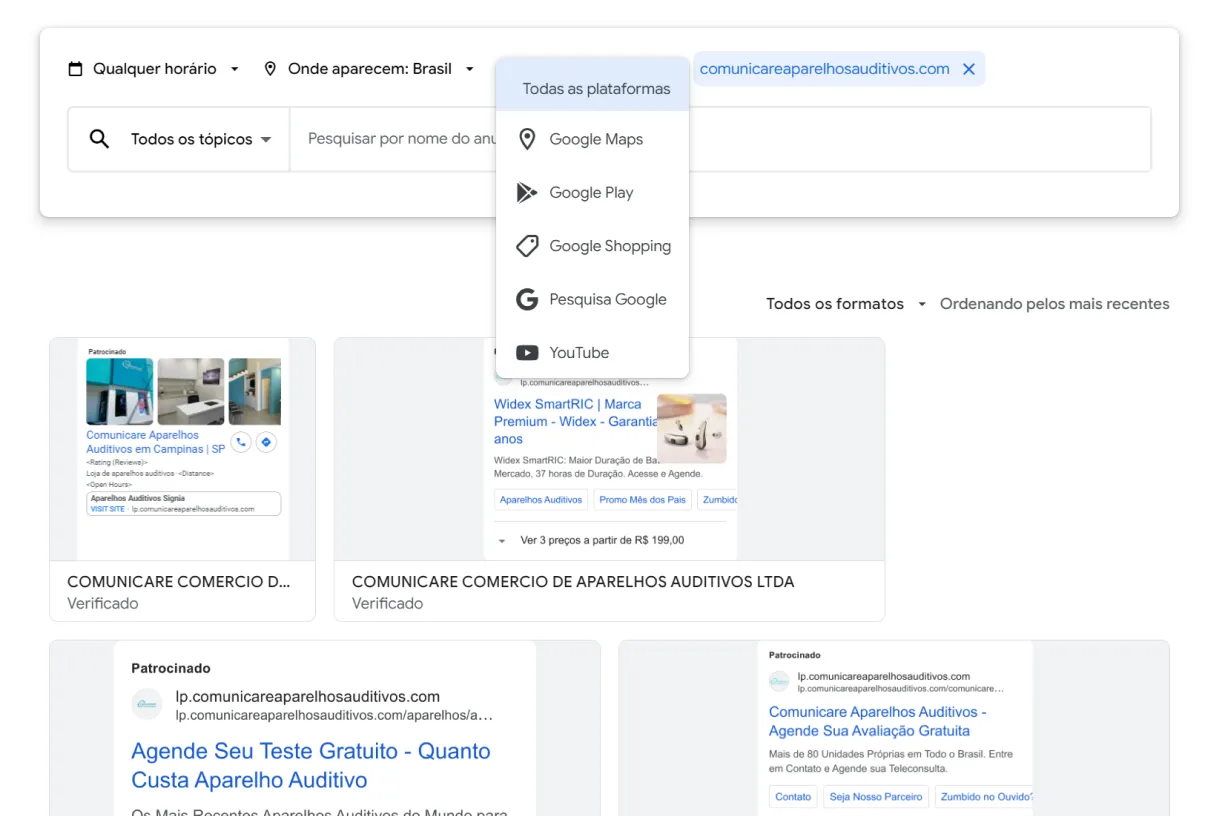
Task: Click the Google Play triangle icon
Action: click(x=527, y=192)
